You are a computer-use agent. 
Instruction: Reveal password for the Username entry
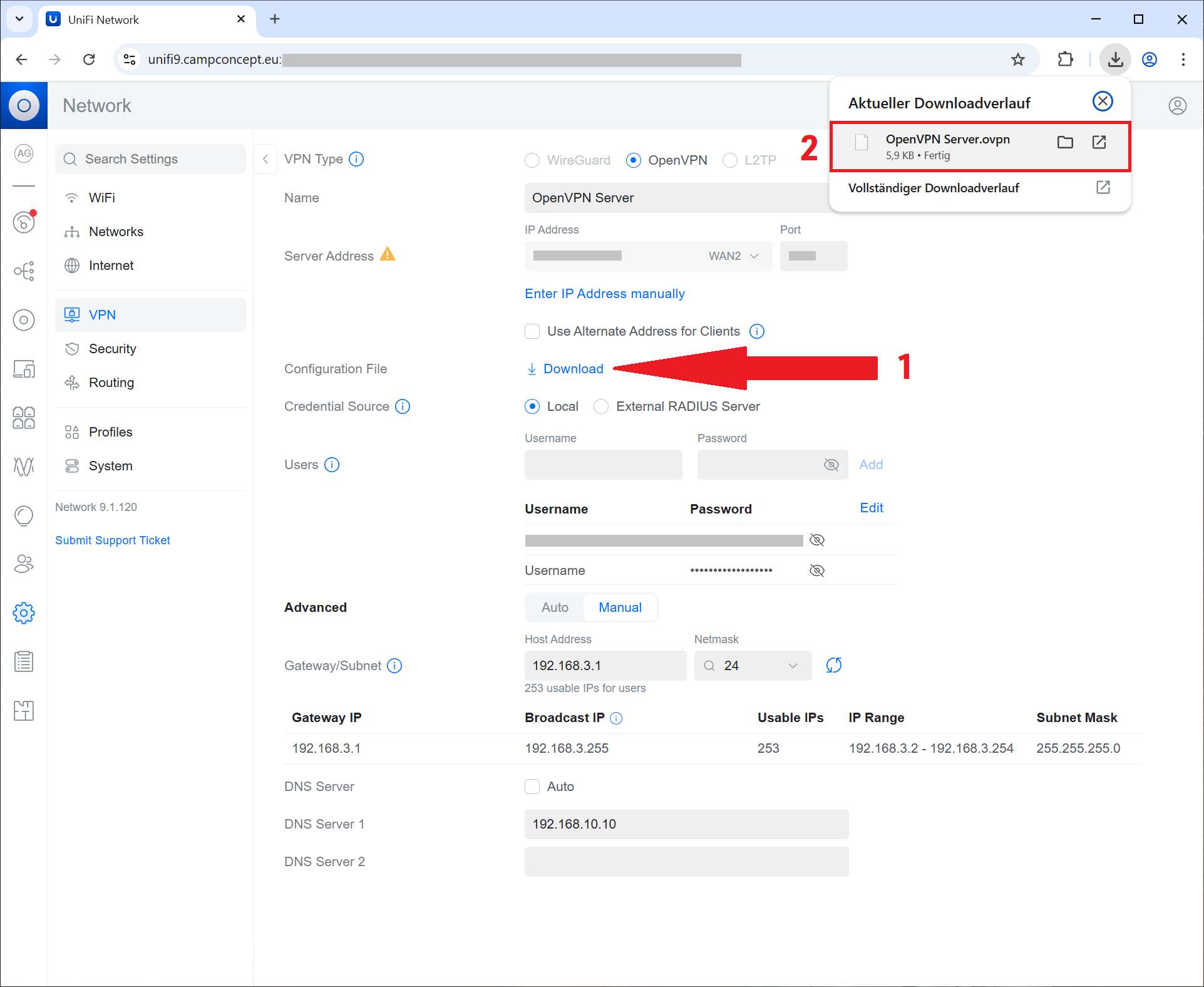(817, 571)
